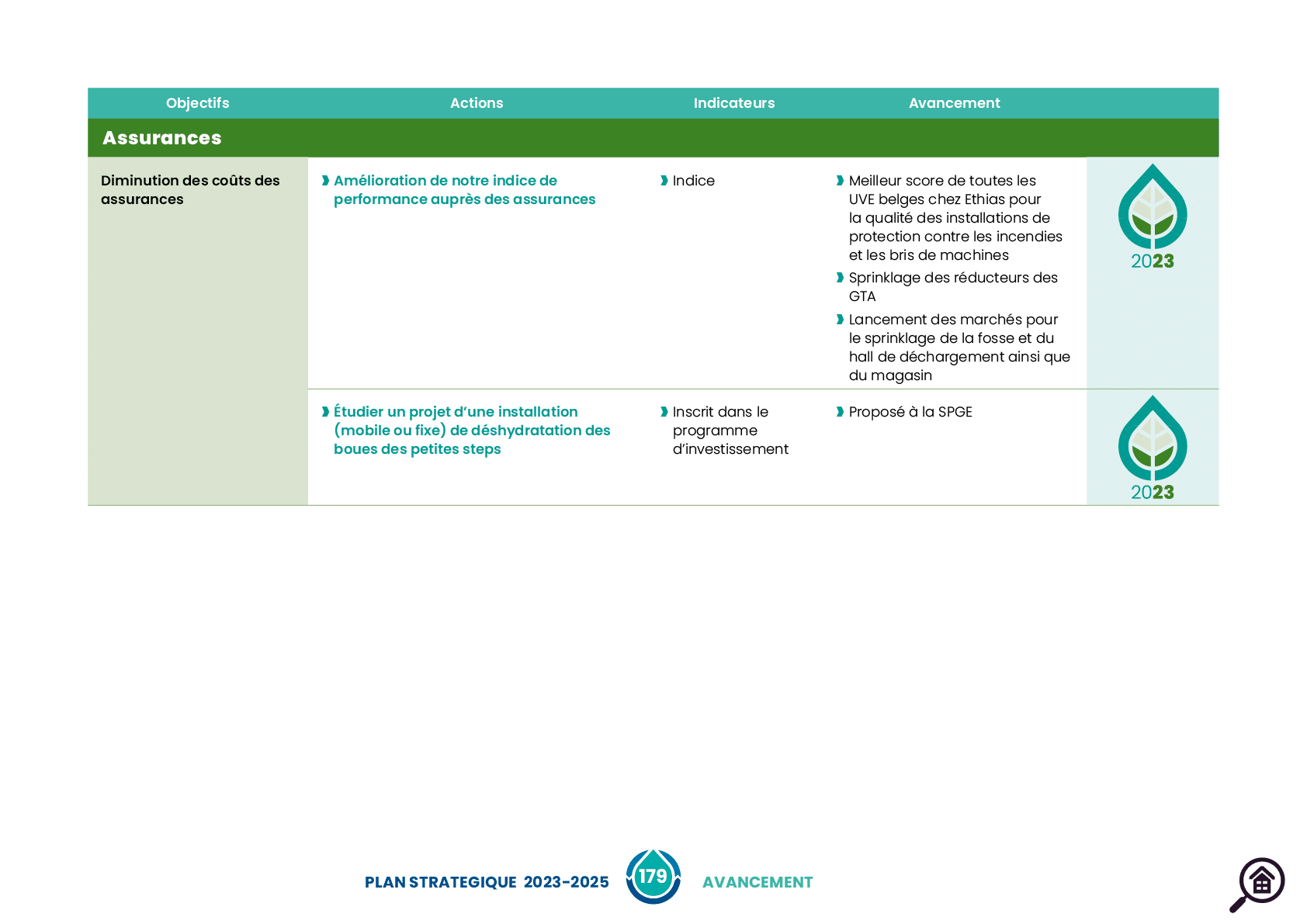The height and width of the screenshot is (924, 1307).
Task: Click the PLAN STRATEGIQUE 2023-2025 footer link
Action: click(x=487, y=882)
